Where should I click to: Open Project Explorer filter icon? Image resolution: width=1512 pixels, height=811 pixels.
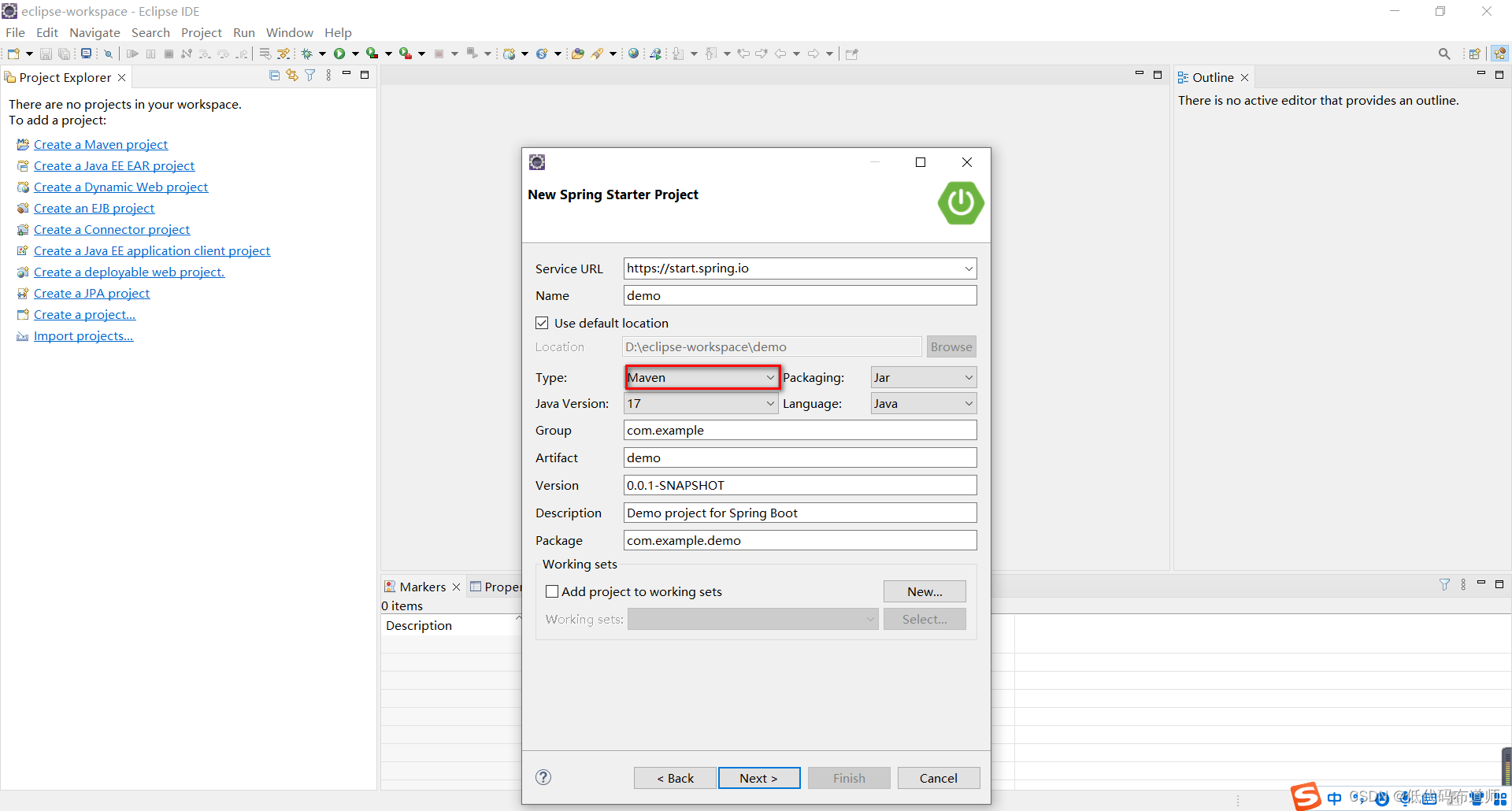pyautogui.click(x=310, y=76)
